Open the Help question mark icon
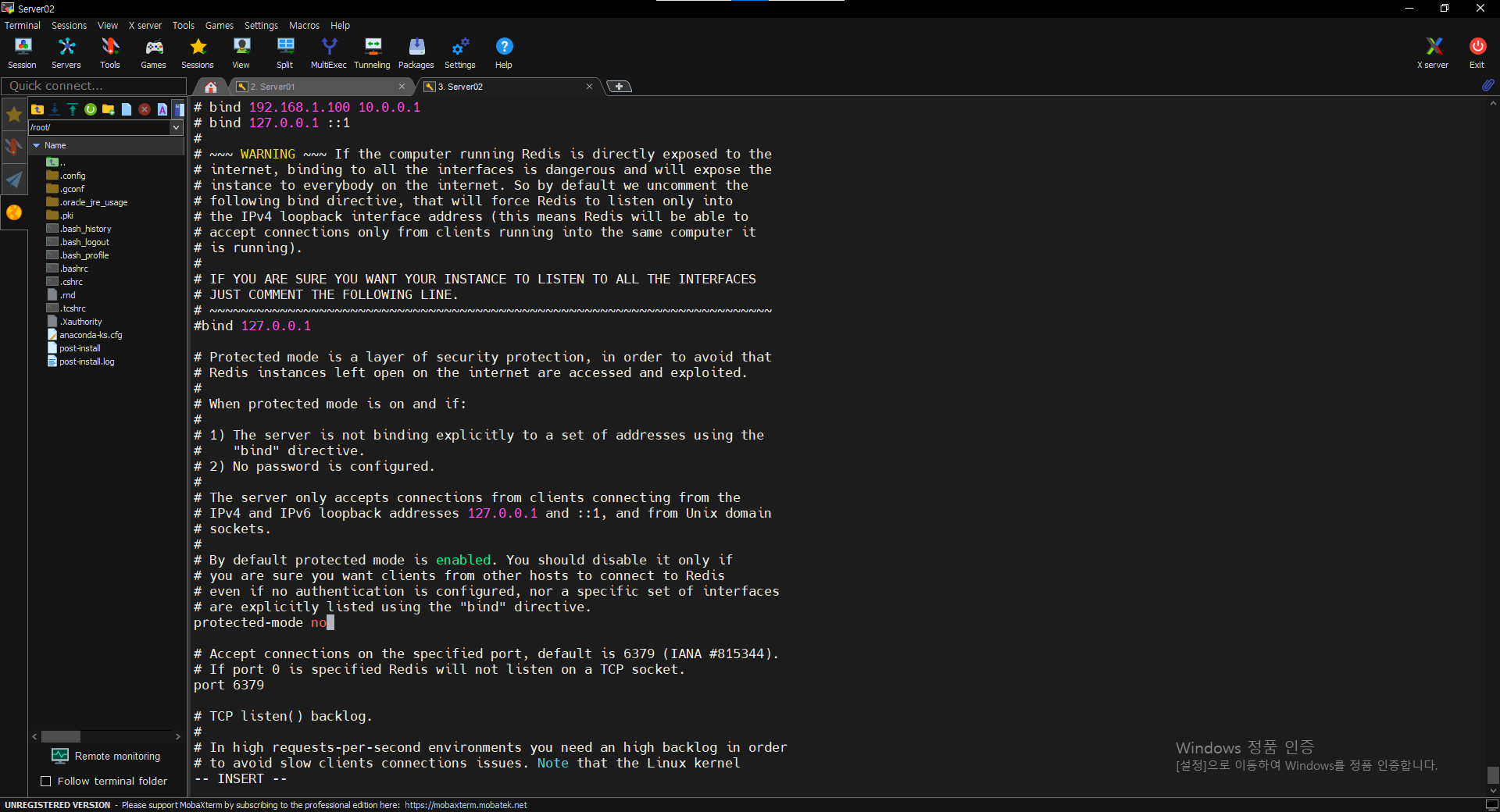 (504, 53)
